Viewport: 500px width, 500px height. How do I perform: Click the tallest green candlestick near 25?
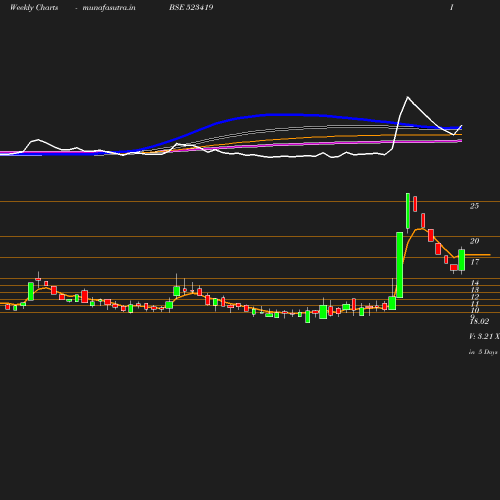point(408,211)
